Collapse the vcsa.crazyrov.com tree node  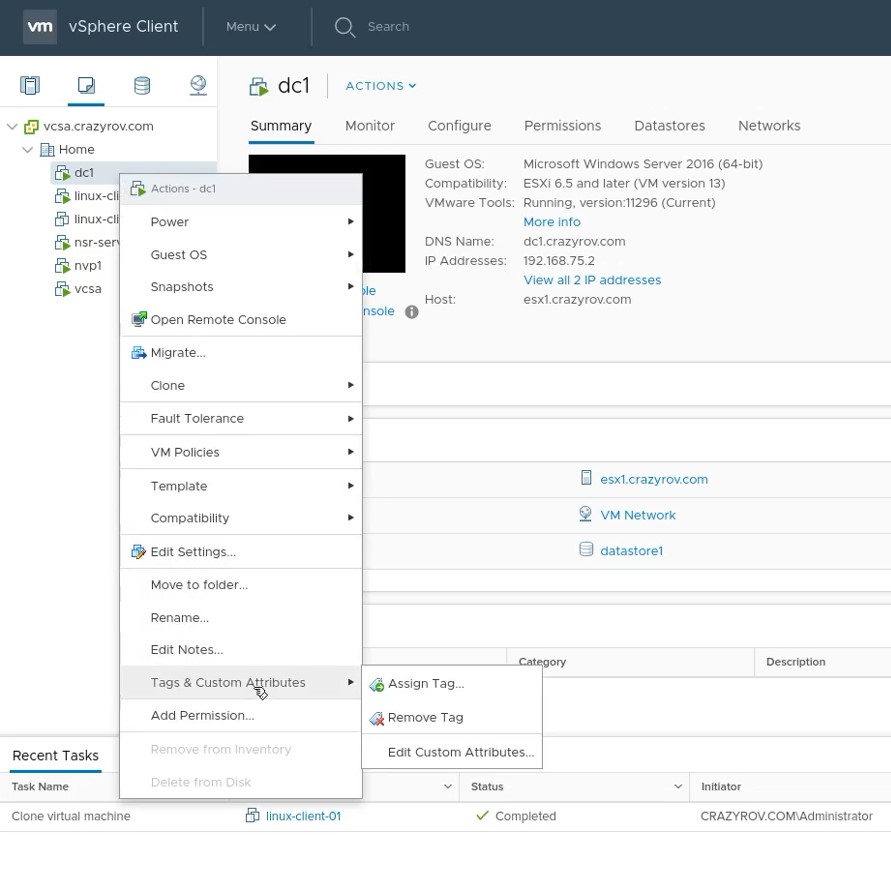(12, 126)
